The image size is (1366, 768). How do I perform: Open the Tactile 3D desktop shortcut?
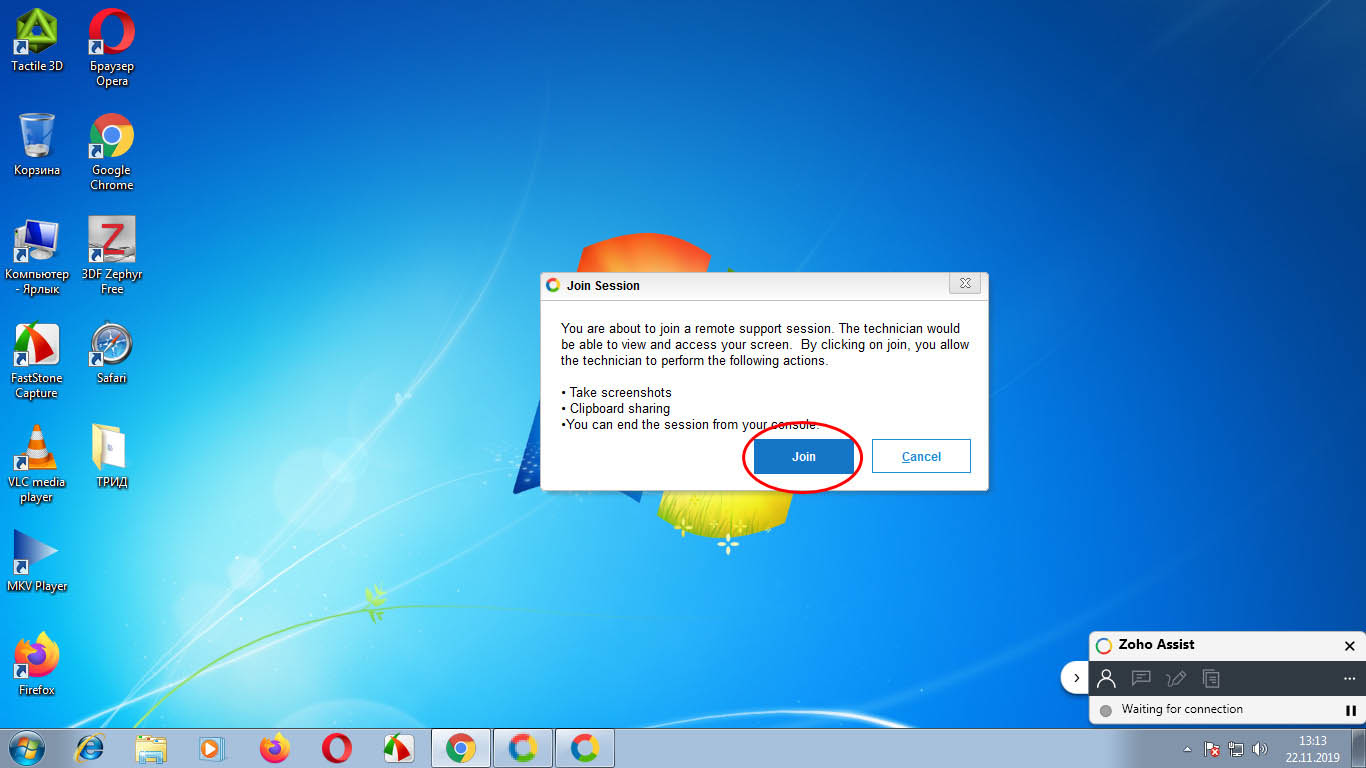(x=37, y=40)
